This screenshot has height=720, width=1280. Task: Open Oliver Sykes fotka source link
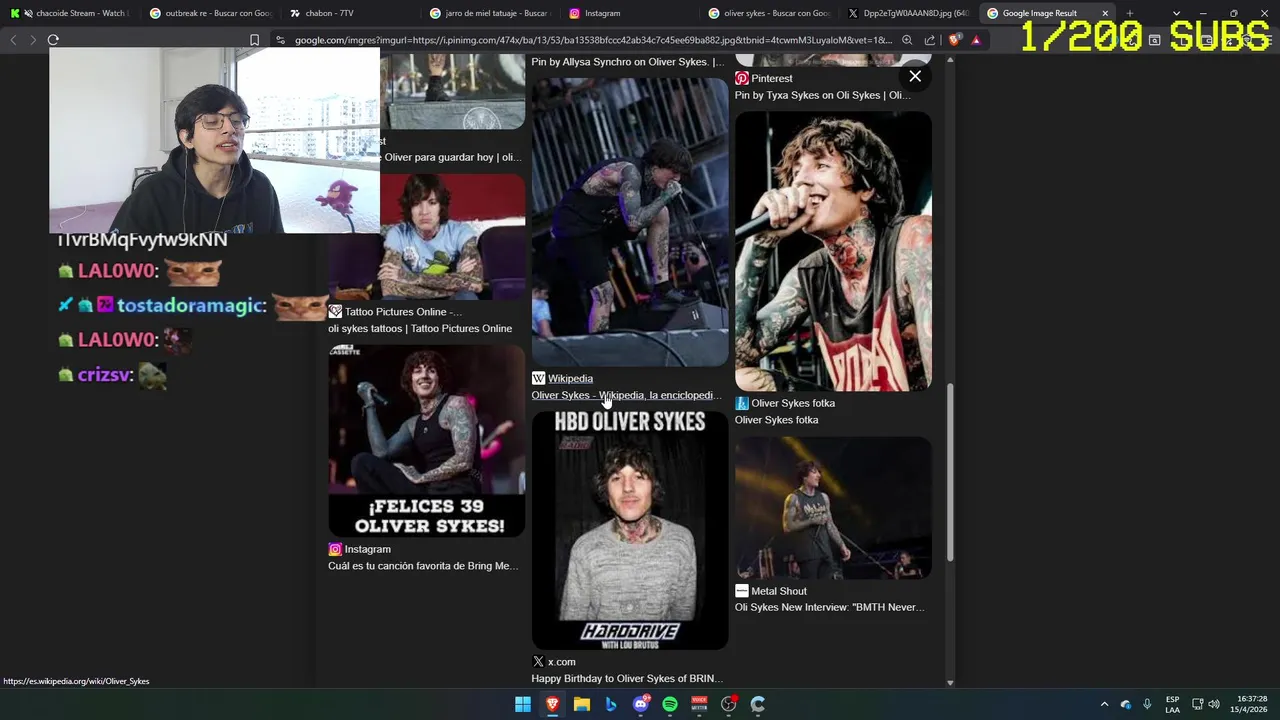click(793, 403)
